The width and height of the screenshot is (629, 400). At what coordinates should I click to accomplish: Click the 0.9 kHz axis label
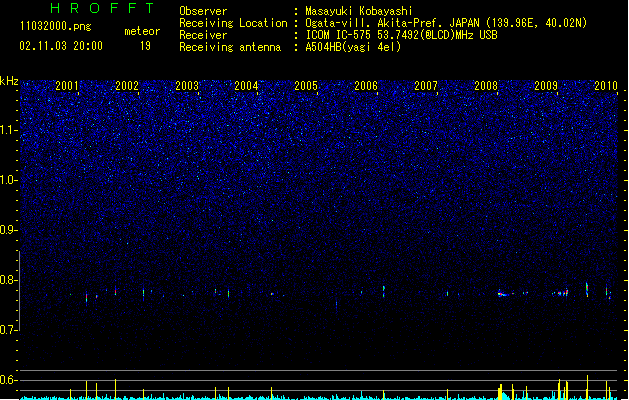click(x=7, y=230)
